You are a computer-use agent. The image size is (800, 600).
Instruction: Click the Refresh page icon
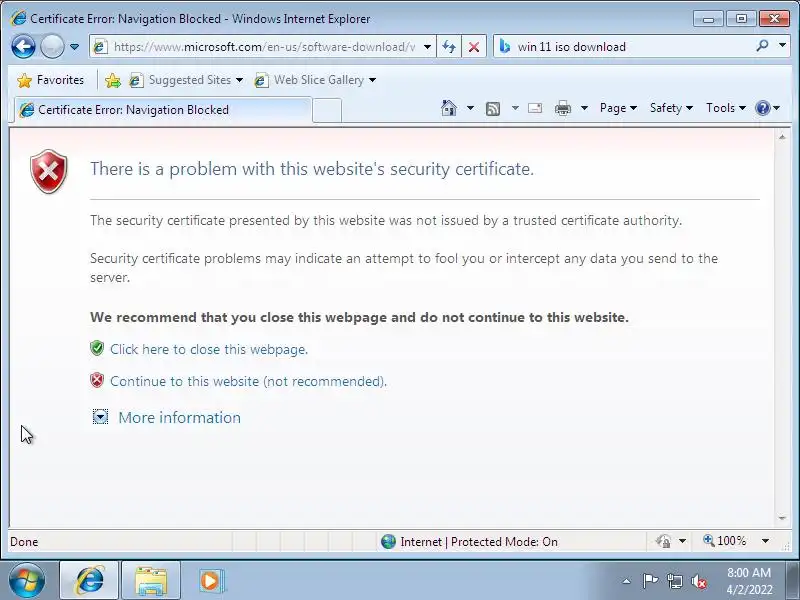449,47
